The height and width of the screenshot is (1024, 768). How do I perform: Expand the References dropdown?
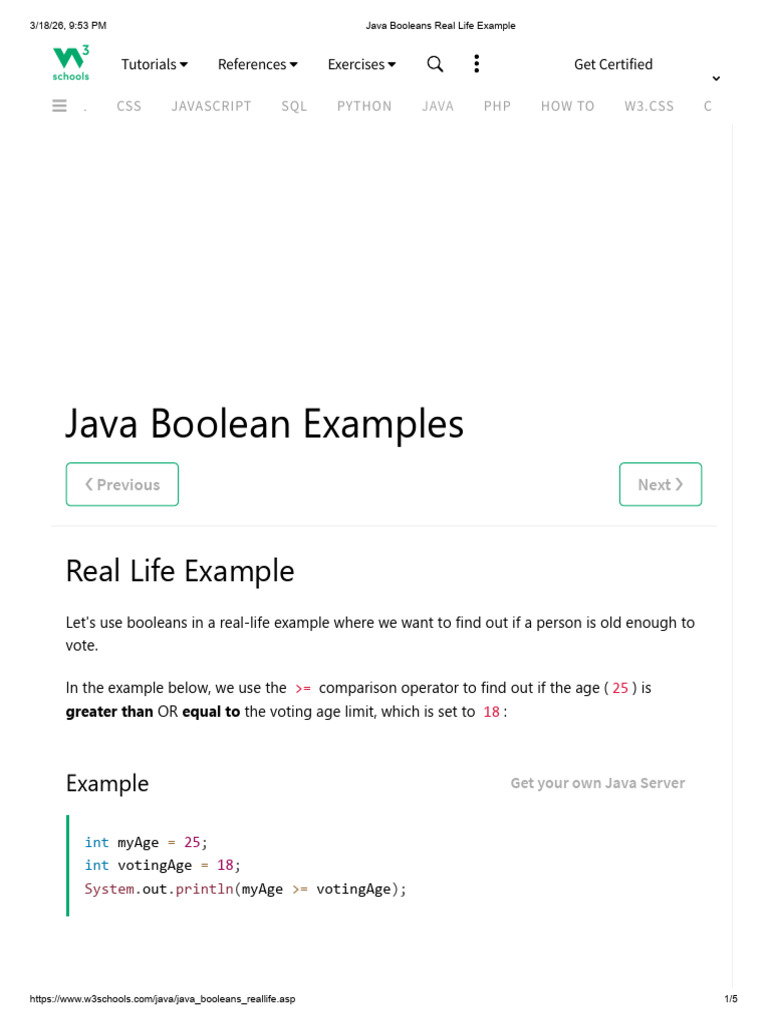click(258, 64)
